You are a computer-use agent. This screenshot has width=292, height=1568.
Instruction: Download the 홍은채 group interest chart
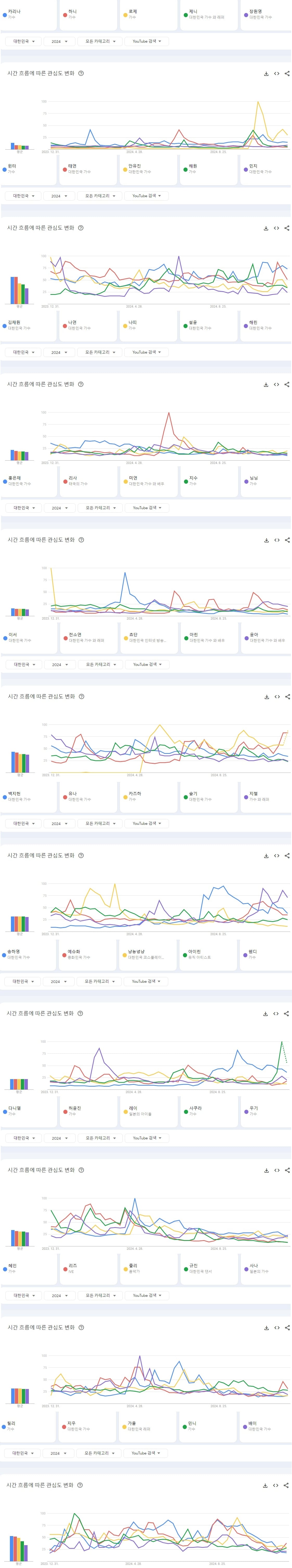click(267, 541)
